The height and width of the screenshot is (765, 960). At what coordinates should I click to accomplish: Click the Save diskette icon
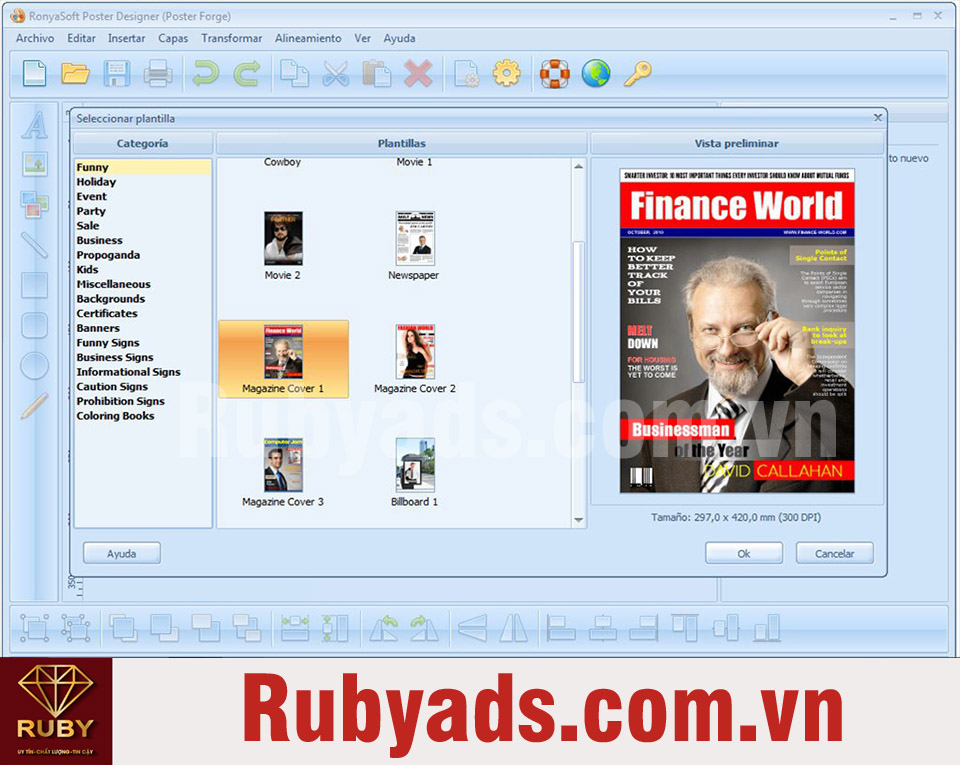click(x=117, y=73)
